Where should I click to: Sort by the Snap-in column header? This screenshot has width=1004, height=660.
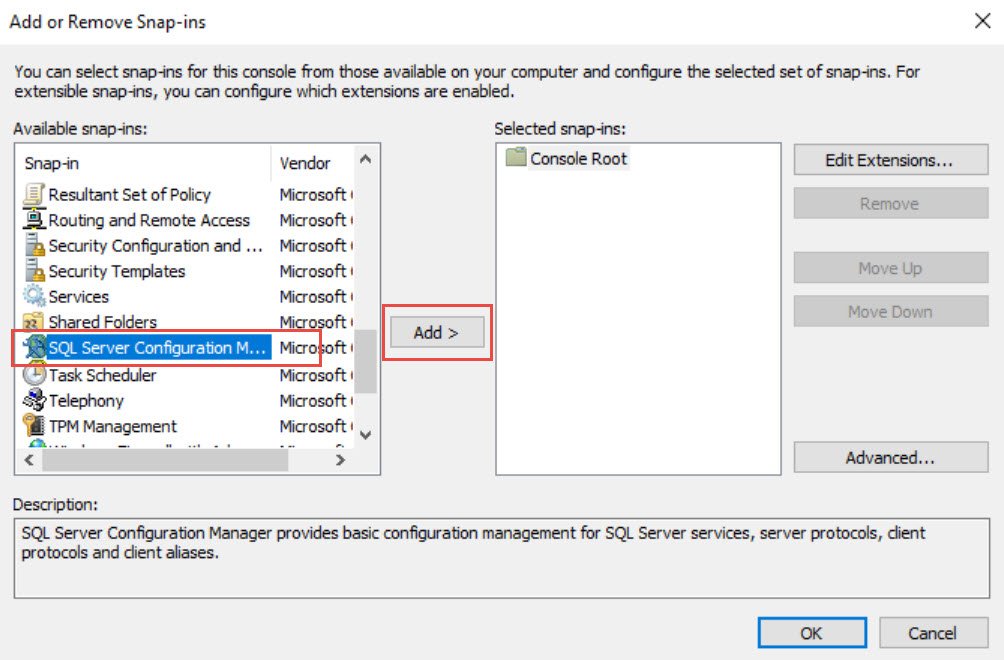coord(144,163)
